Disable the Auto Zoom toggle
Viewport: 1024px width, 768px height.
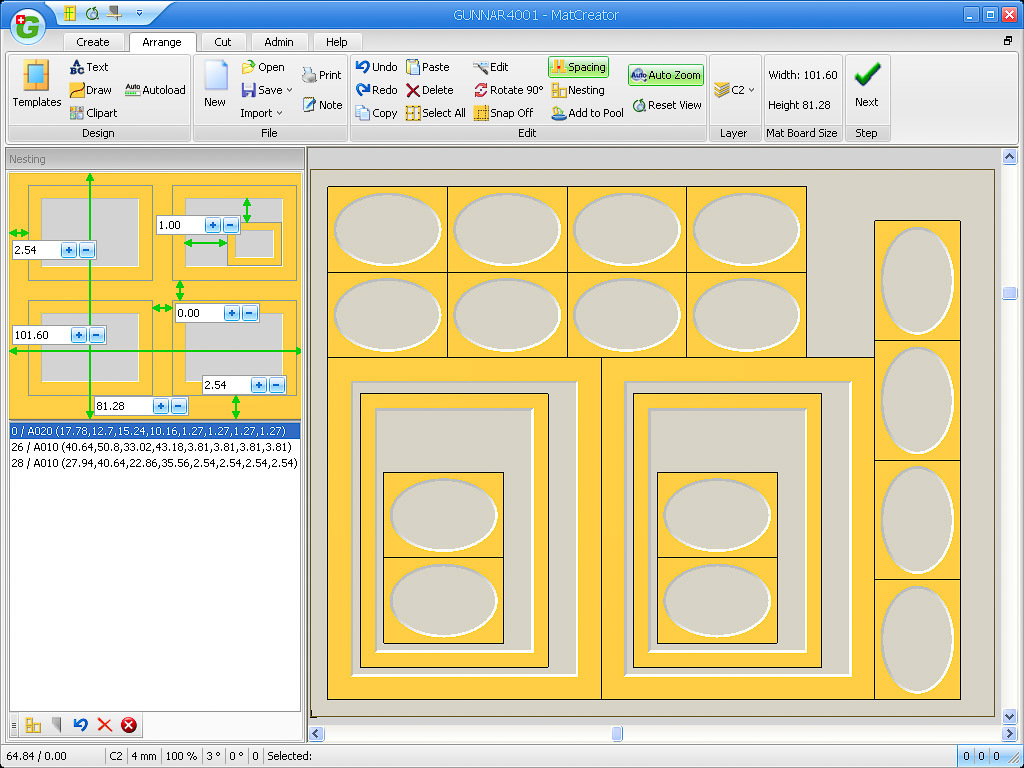(x=666, y=75)
